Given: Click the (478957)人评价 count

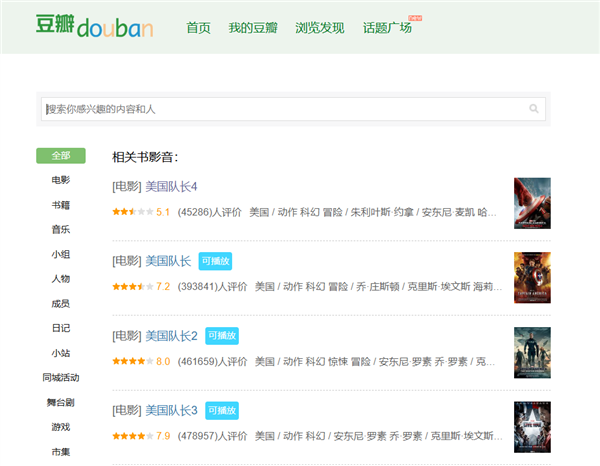Looking at the screenshot, I should 212,436.
